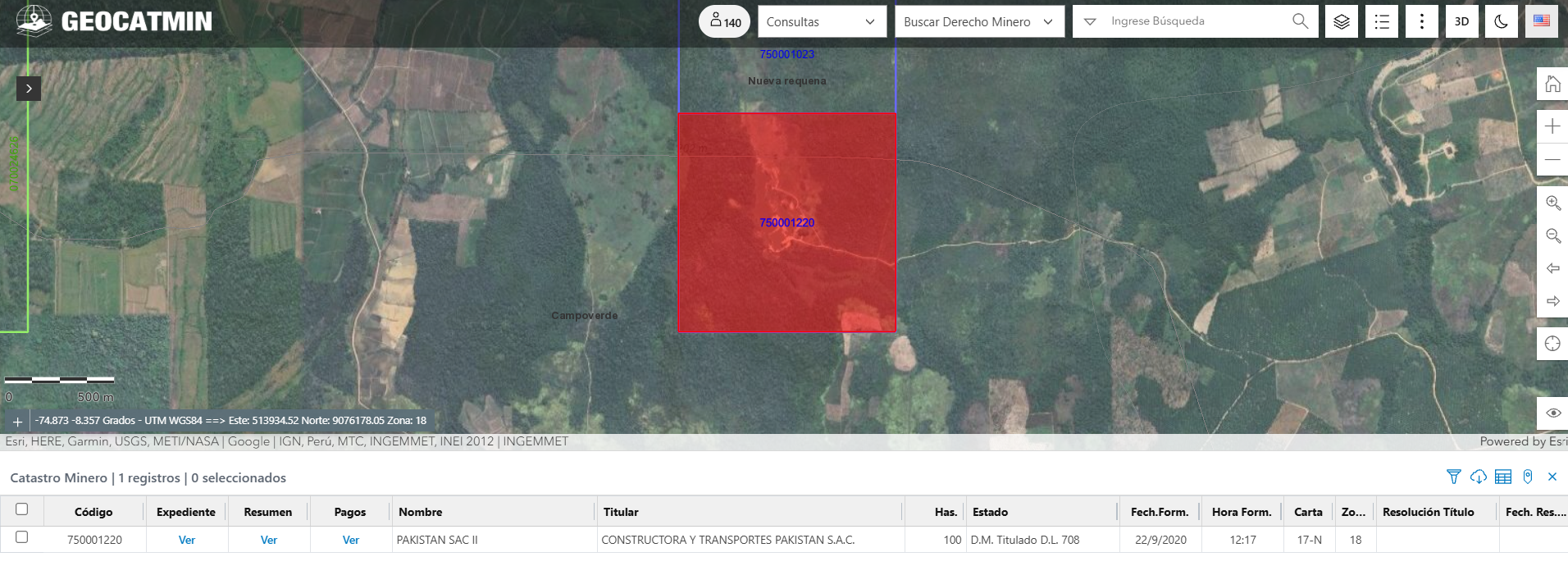Expand the coordinates plus button
Screen dimensions: 1568x566
click(17, 421)
